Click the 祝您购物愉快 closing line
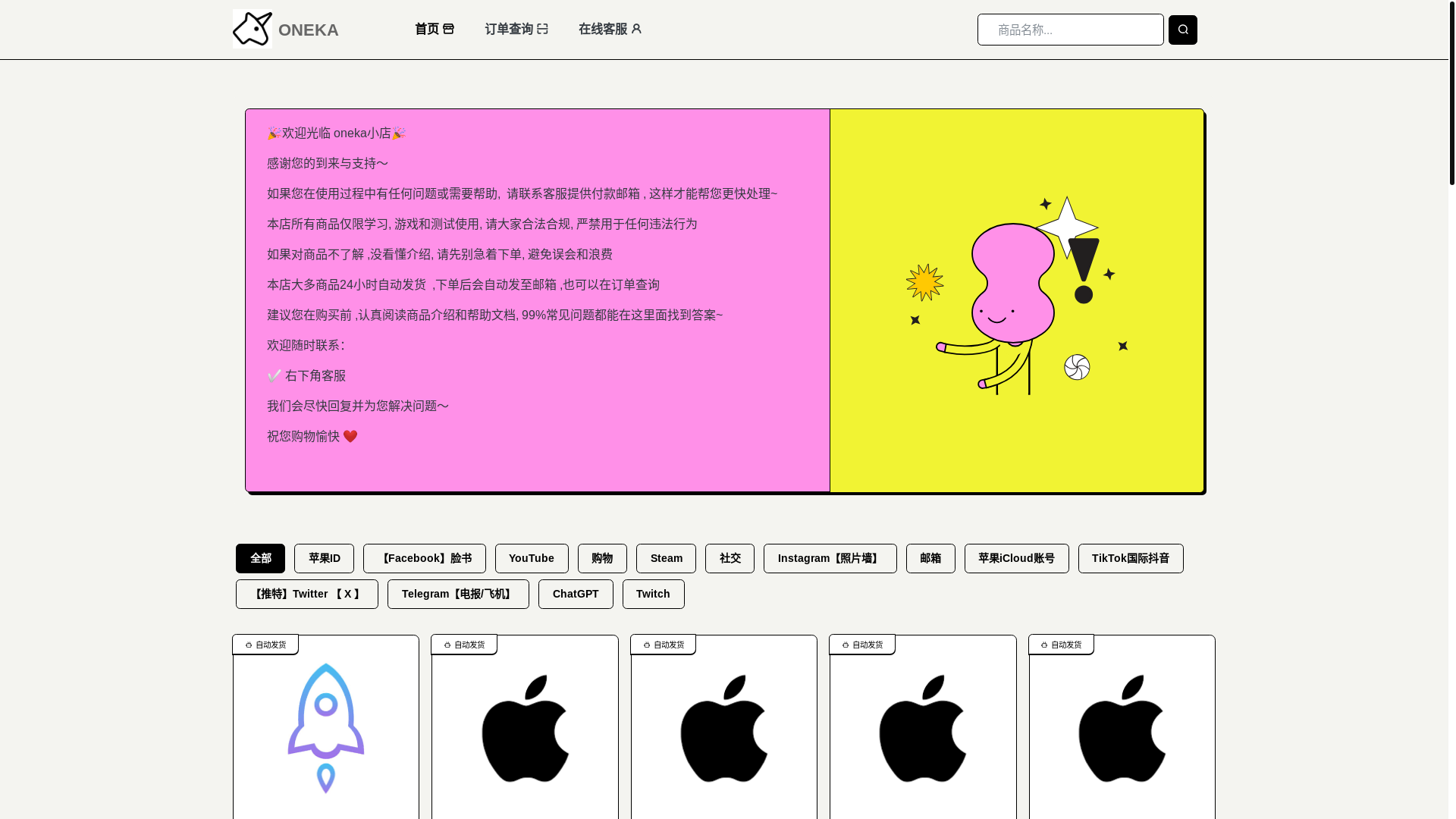 [312, 437]
